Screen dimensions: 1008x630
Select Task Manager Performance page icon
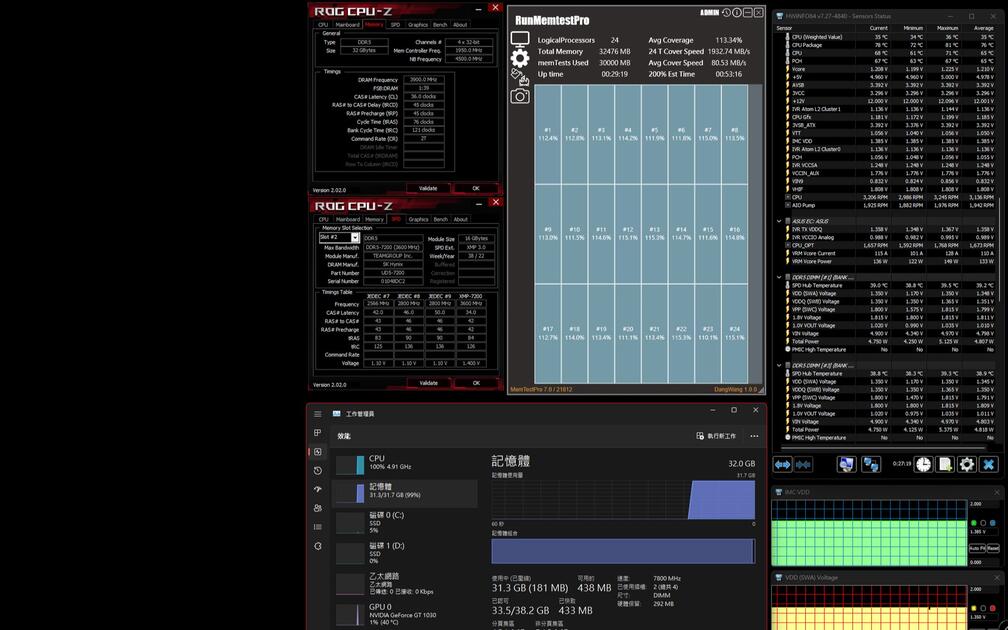pos(318,452)
